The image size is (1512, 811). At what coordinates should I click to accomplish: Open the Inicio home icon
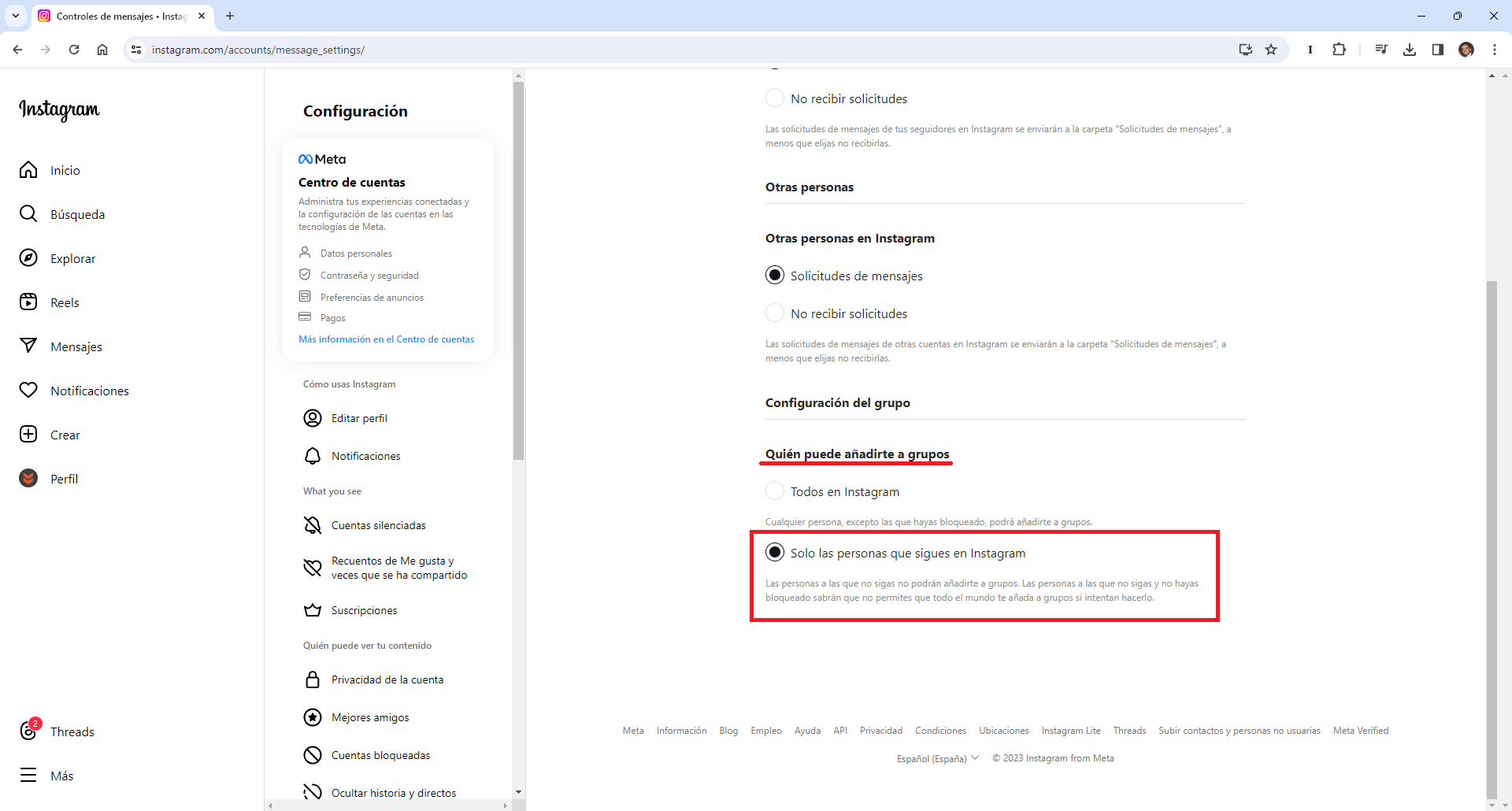[28, 170]
